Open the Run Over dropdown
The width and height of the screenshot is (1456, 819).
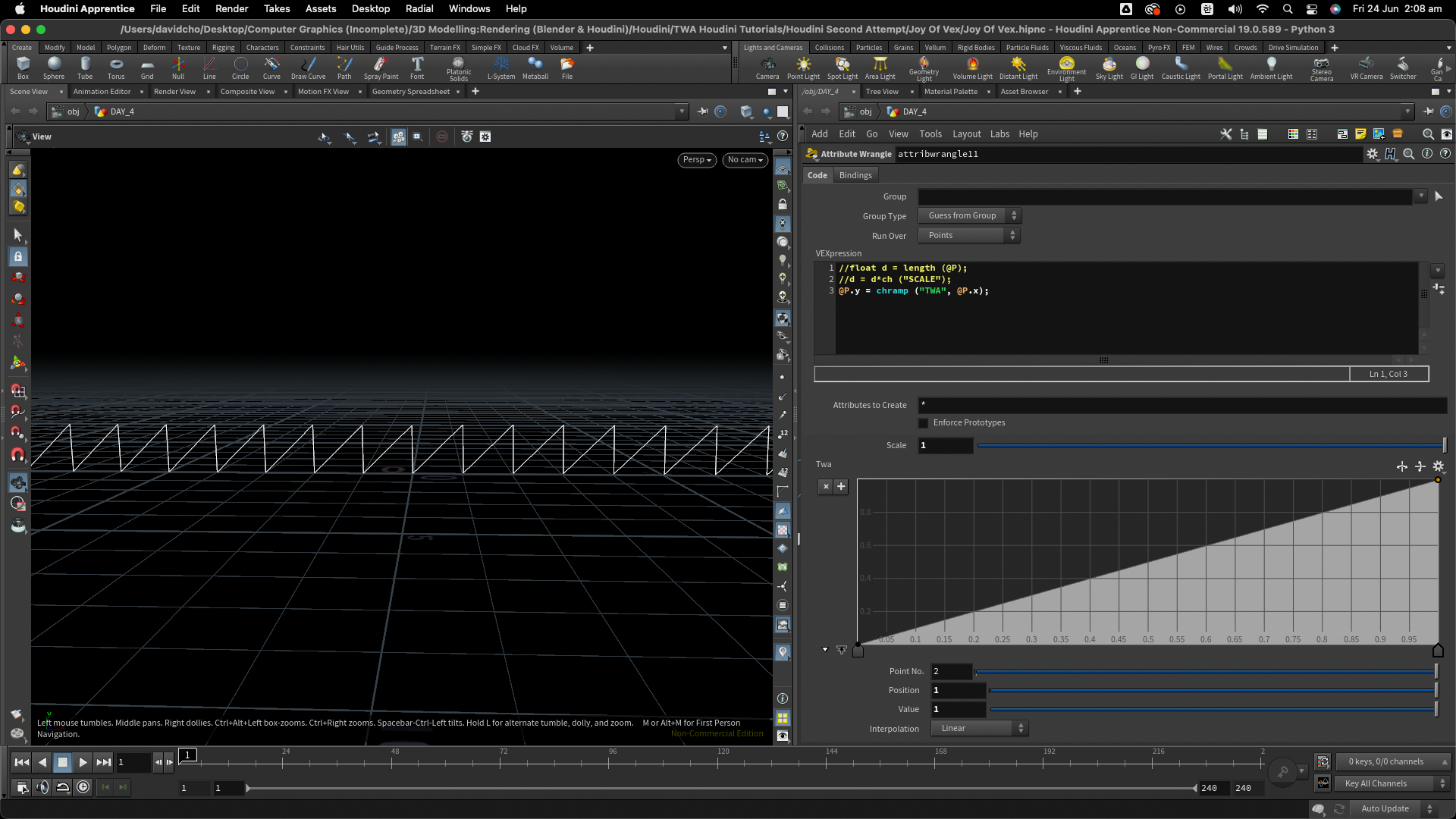coord(969,236)
